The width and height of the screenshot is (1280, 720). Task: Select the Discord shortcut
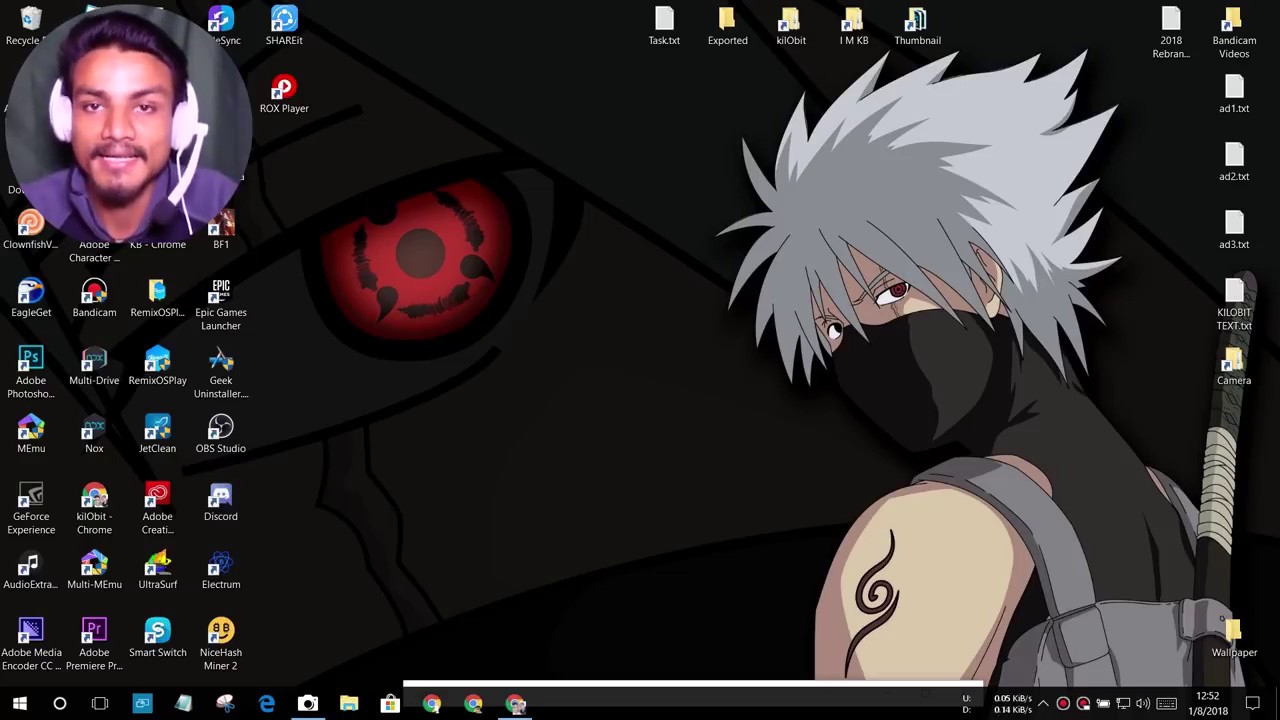[221, 502]
